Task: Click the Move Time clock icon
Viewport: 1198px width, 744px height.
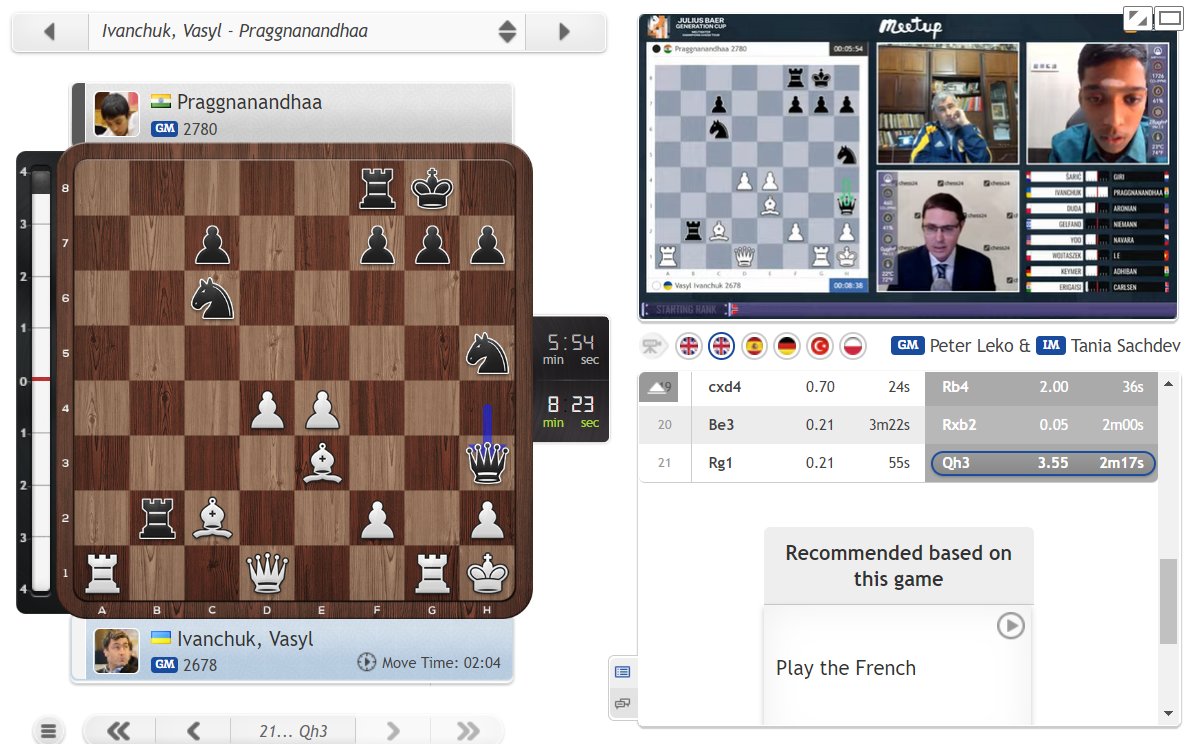Action: [367, 662]
